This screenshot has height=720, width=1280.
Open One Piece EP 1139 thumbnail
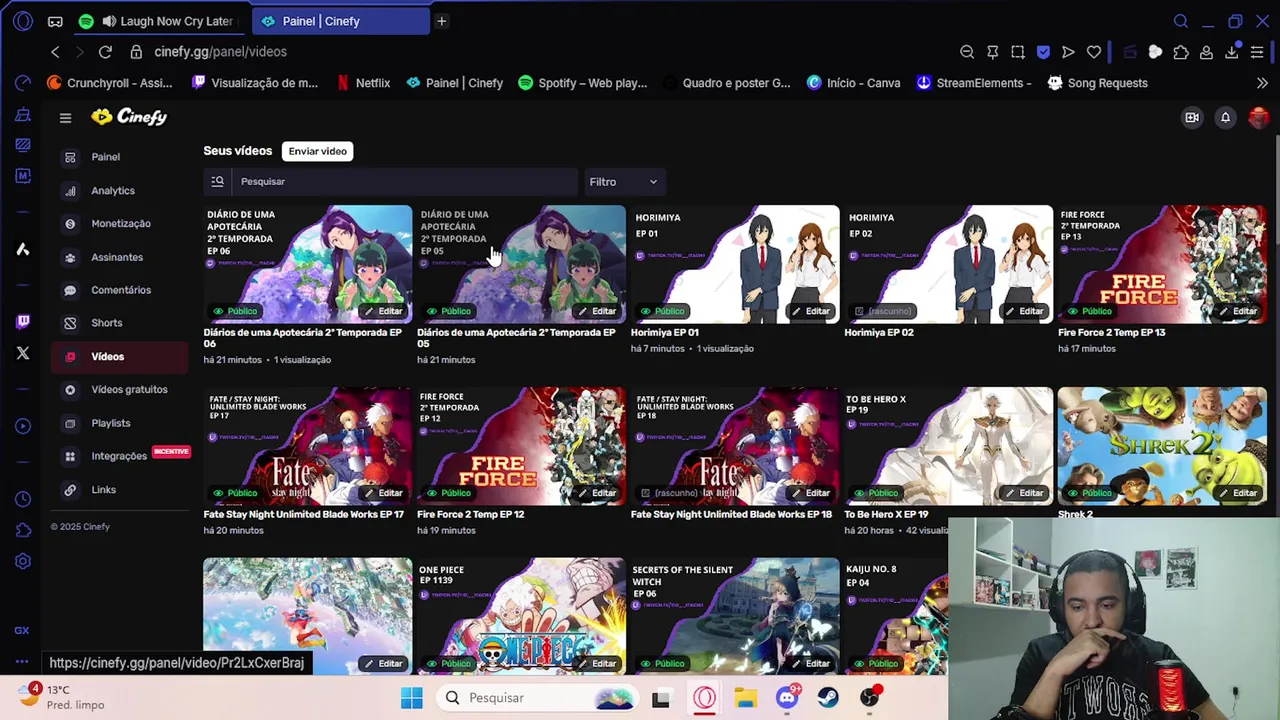(521, 616)
